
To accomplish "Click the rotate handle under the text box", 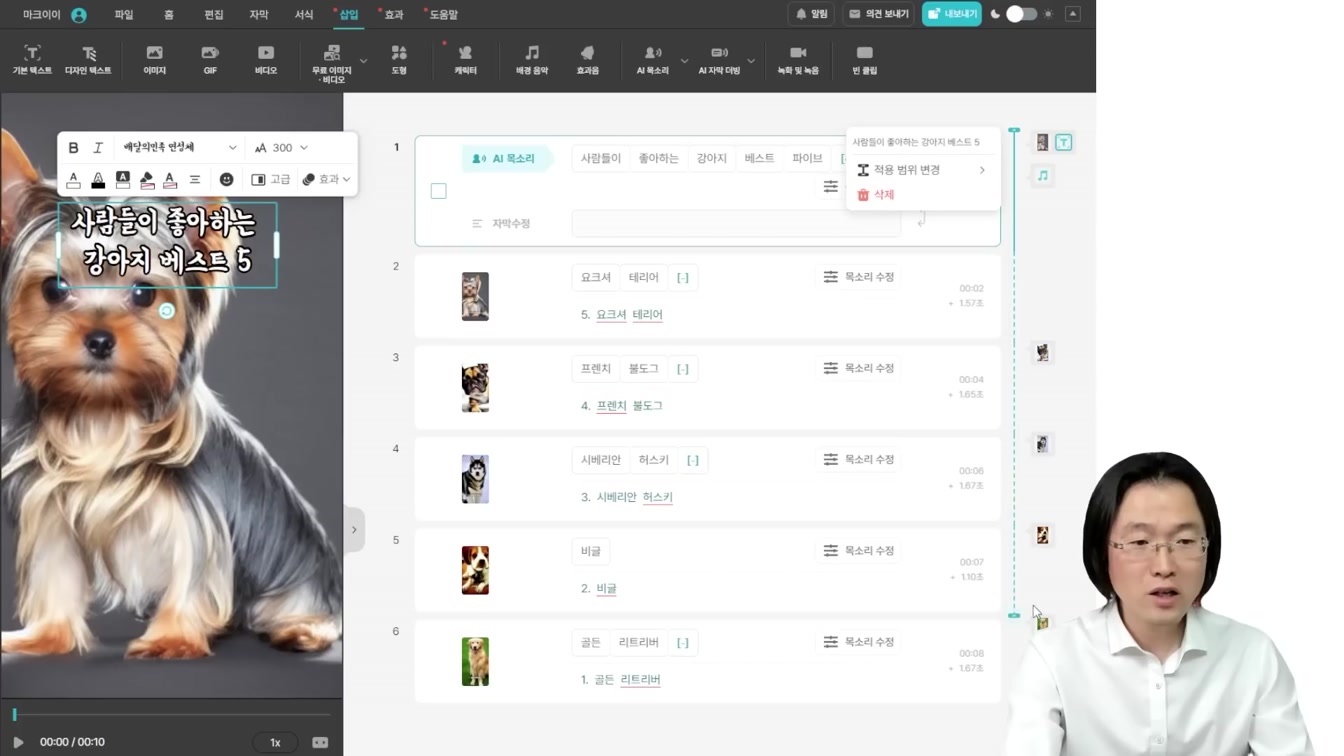I will click(x=167, y=311).
